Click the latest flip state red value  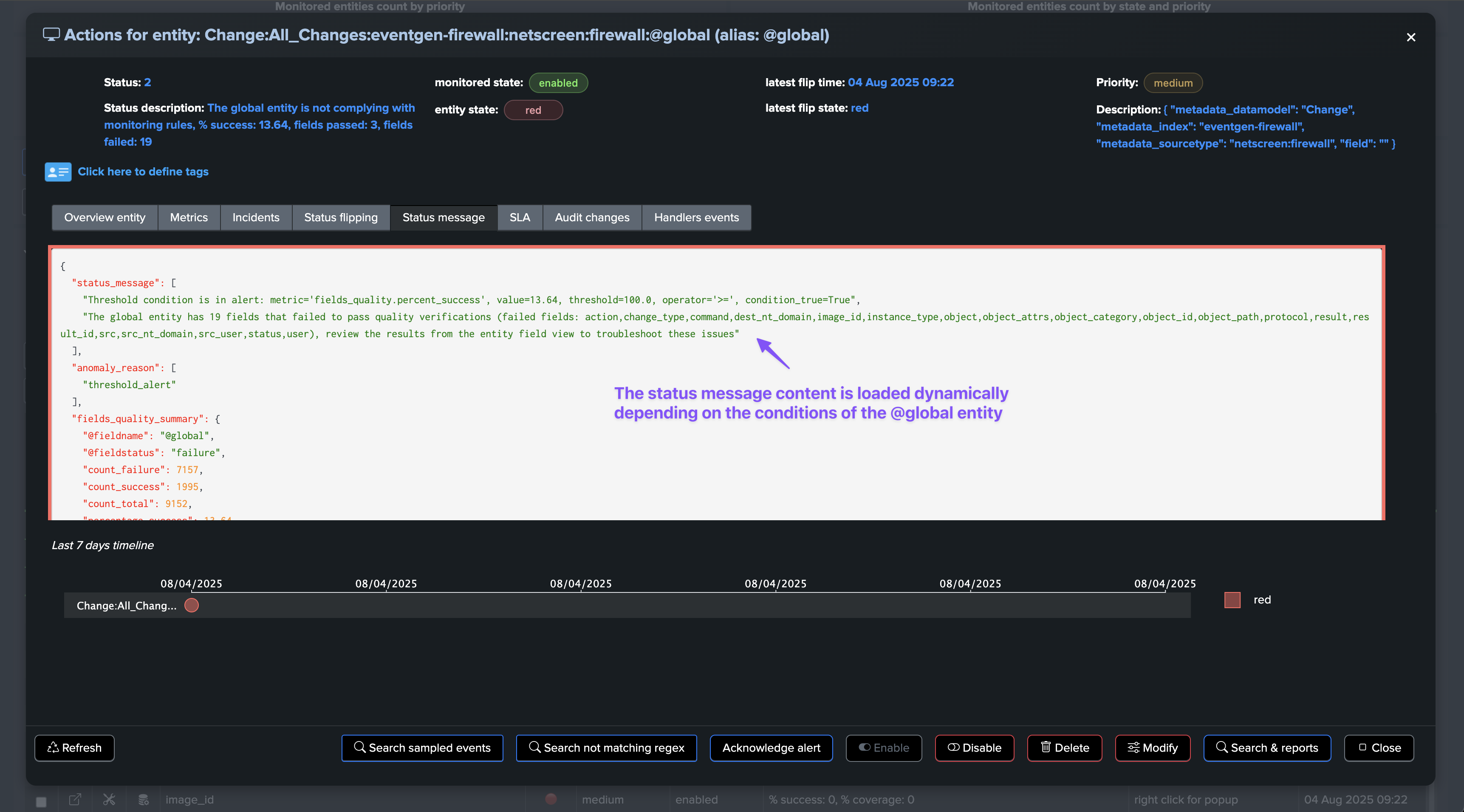859,108
